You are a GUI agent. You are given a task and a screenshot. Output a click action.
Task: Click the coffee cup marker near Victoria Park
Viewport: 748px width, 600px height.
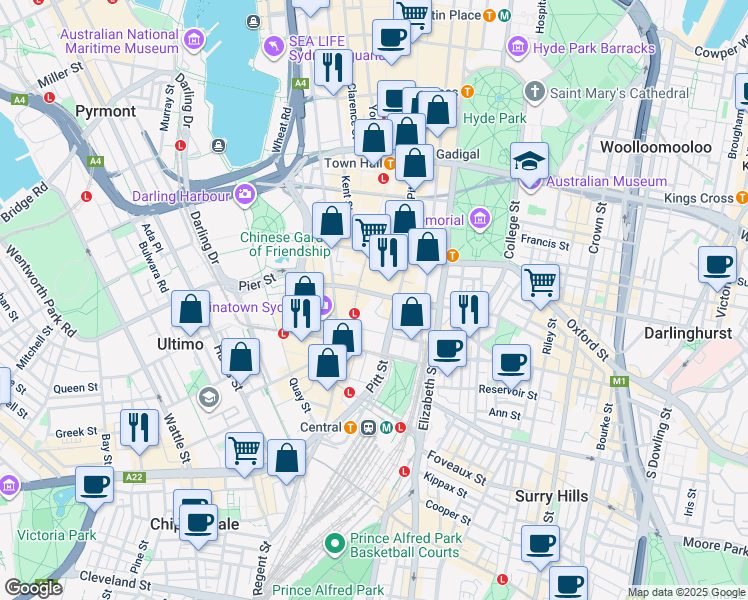click(95, 485)
